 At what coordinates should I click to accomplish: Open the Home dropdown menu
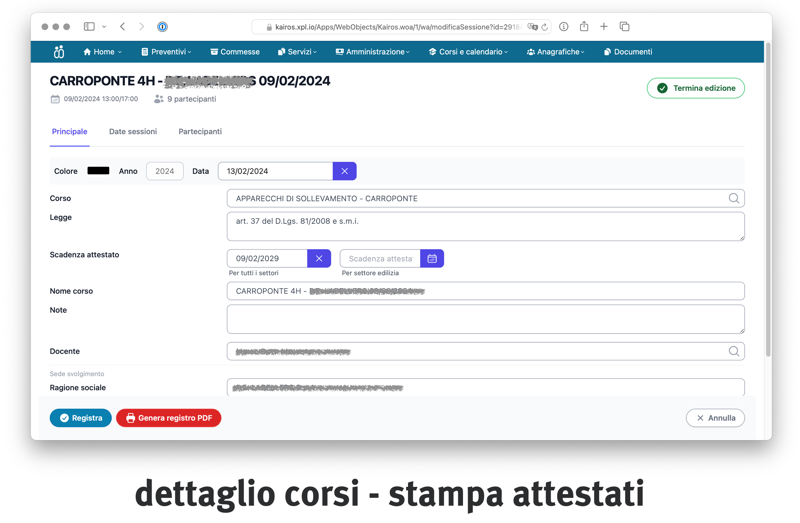coord(102,52)
